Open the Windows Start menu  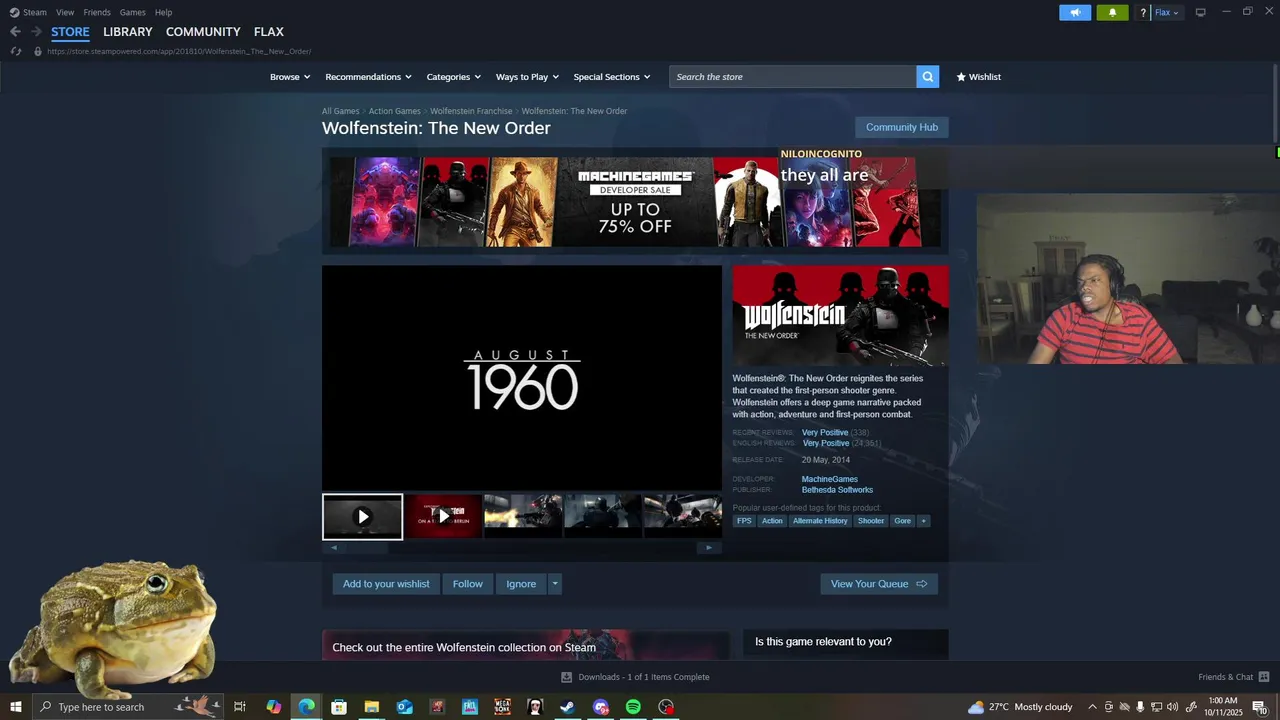click(x=15, y=707)
